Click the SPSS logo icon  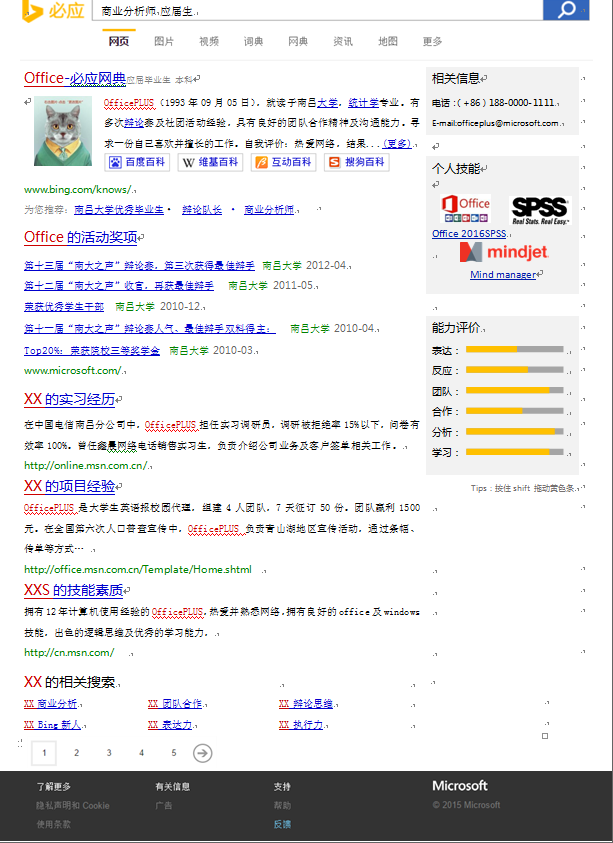point(540,210)
